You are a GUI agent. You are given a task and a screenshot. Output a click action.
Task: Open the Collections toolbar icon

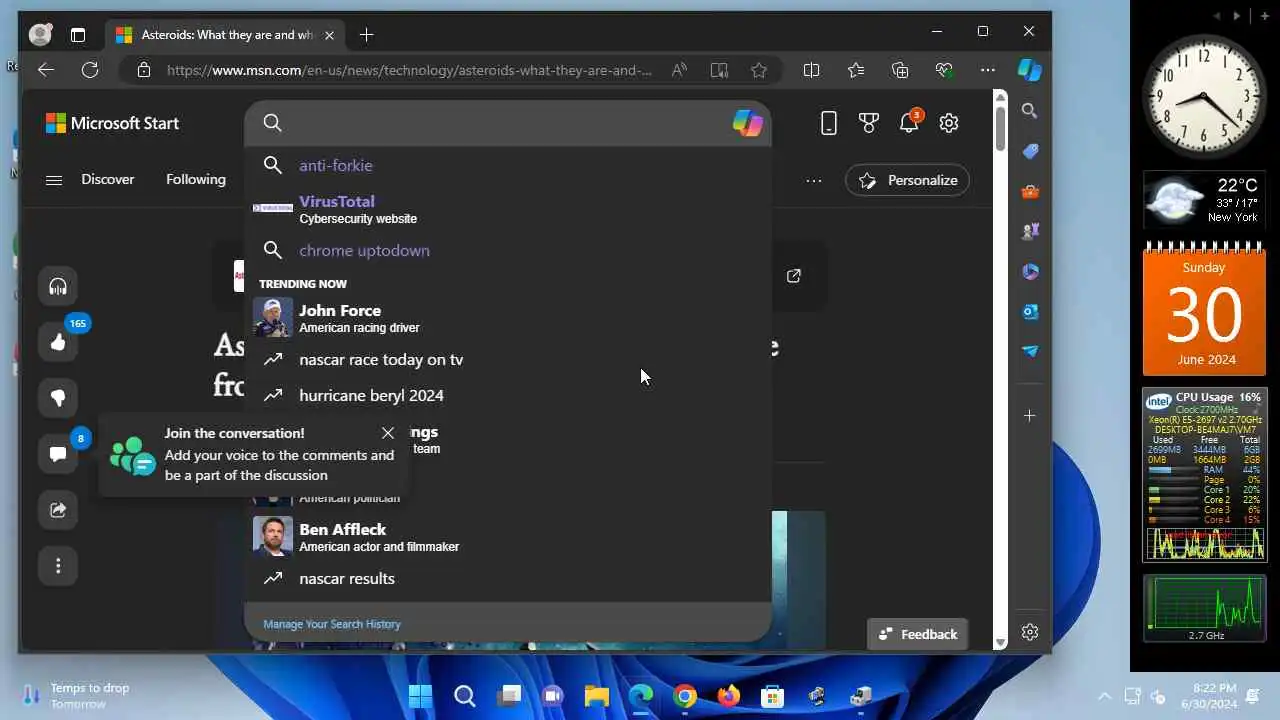tap(900, 70)
